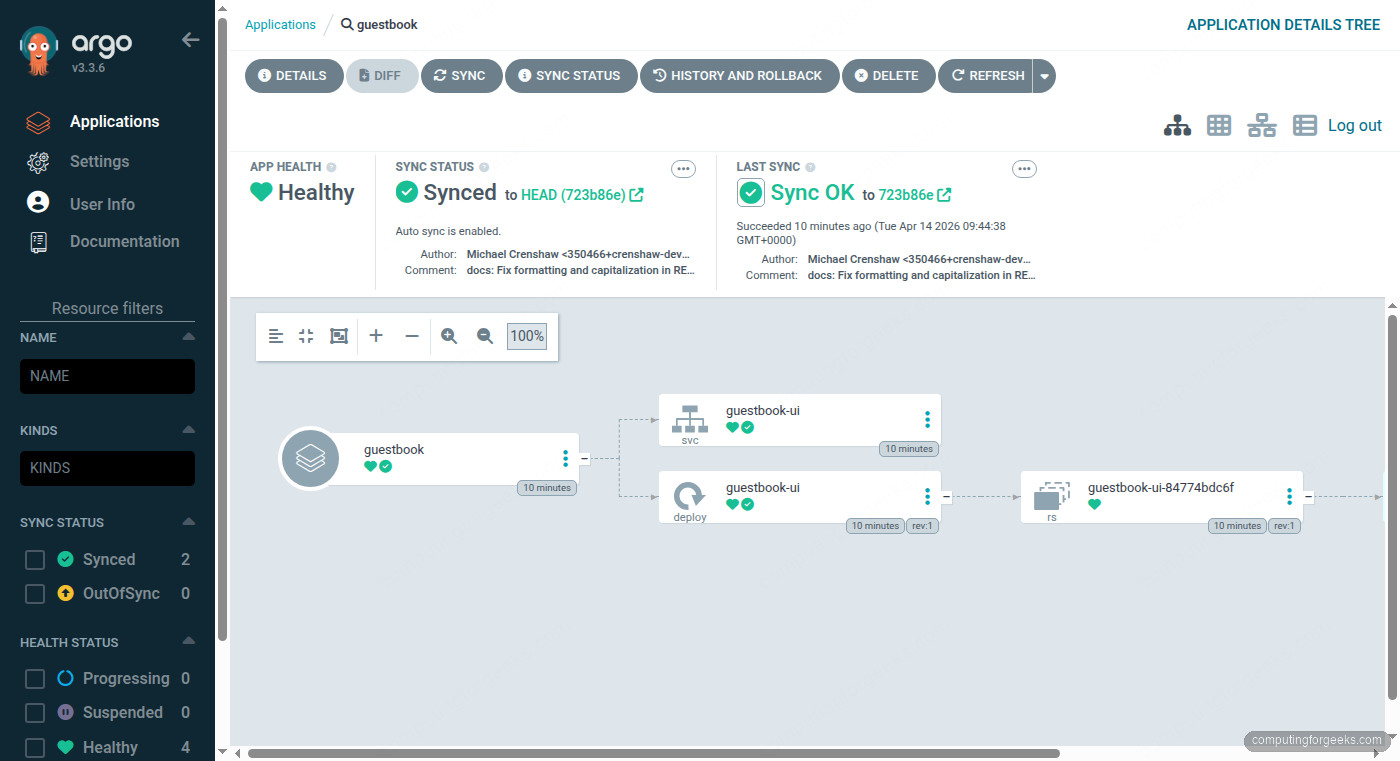Edit the zoom percentage field
Screen dimensions: 1400x761
[527, 336]
